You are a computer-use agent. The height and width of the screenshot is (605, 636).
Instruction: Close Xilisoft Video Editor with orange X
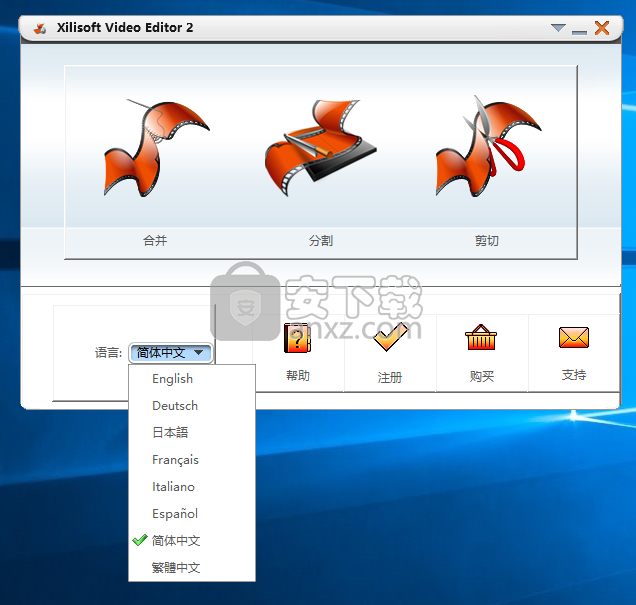tap(602, 28)
